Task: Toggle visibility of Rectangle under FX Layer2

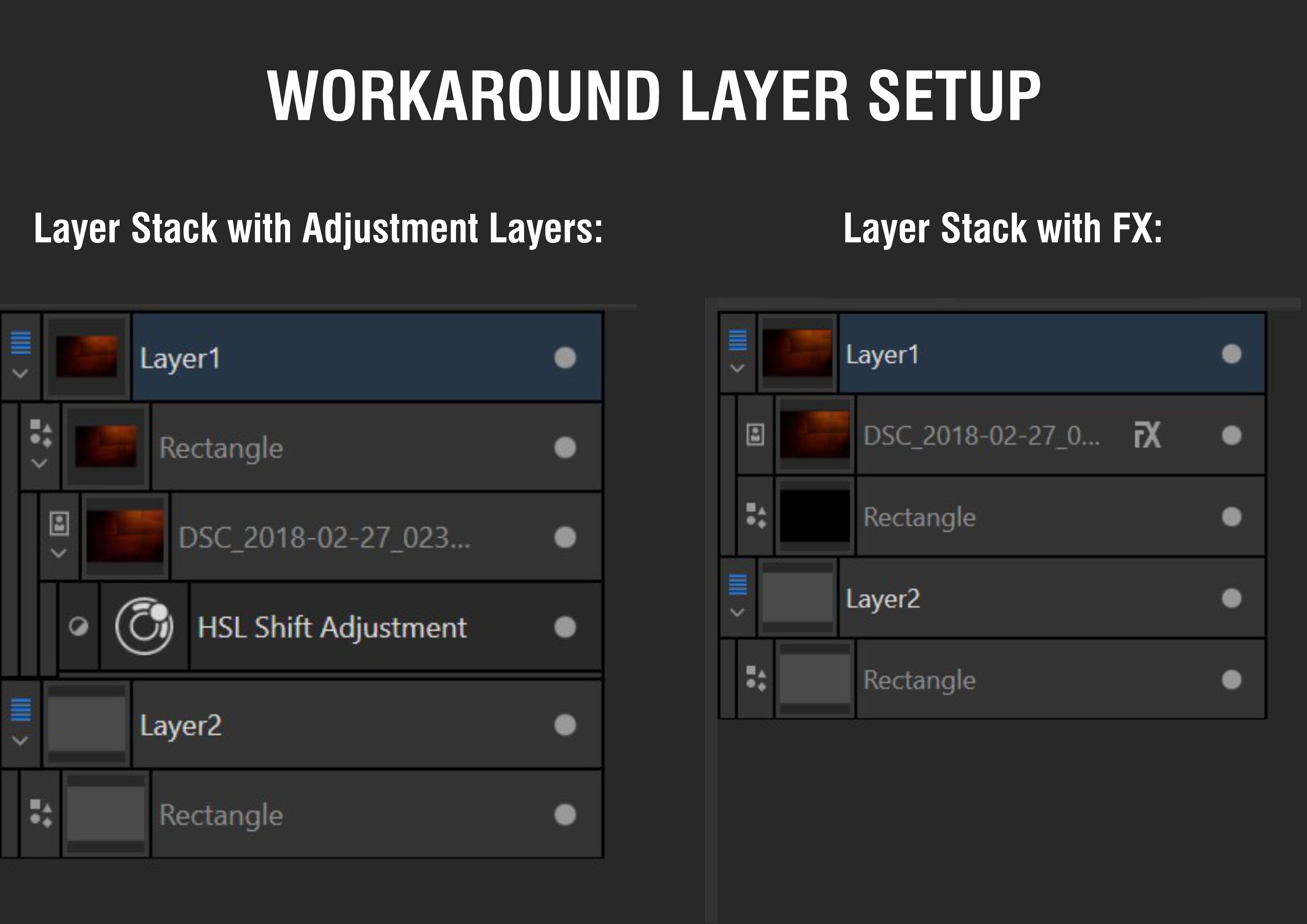Action: [x=1231, y=679]
